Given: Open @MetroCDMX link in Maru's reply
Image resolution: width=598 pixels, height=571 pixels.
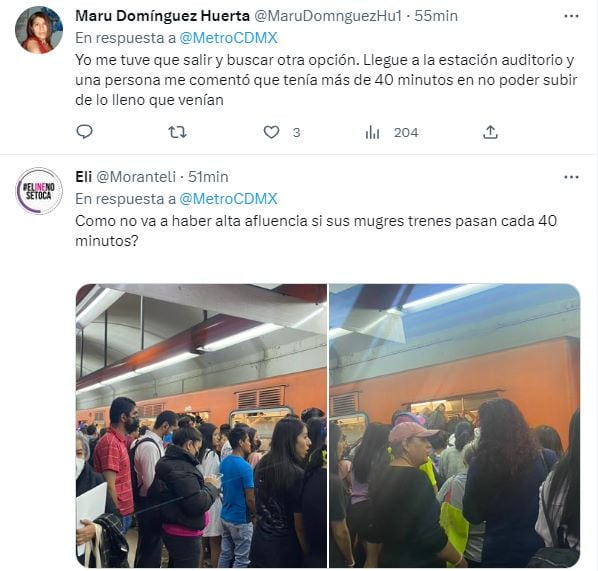Looking at the screenshot, I should tap(228, 38).
